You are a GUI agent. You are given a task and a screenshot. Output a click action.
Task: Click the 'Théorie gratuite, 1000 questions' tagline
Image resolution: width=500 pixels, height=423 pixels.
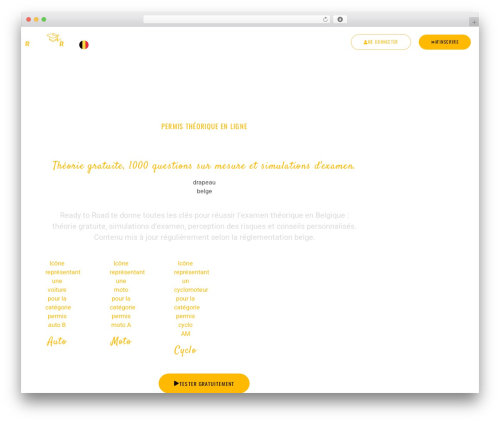pos(203,166)
